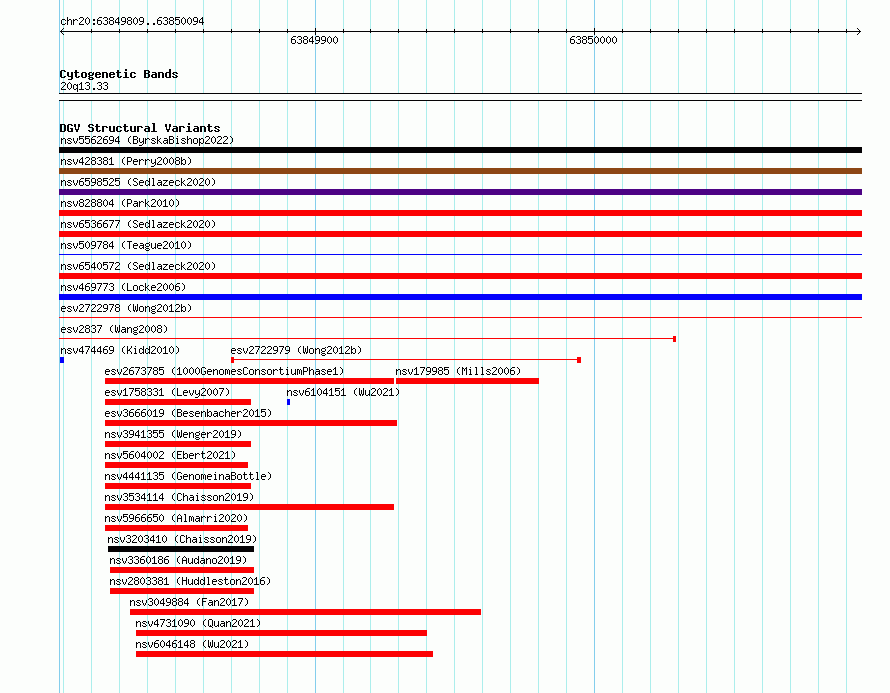
Task: Open the nsv4731090 (Quan2021) label
Action: click(198, 623)
